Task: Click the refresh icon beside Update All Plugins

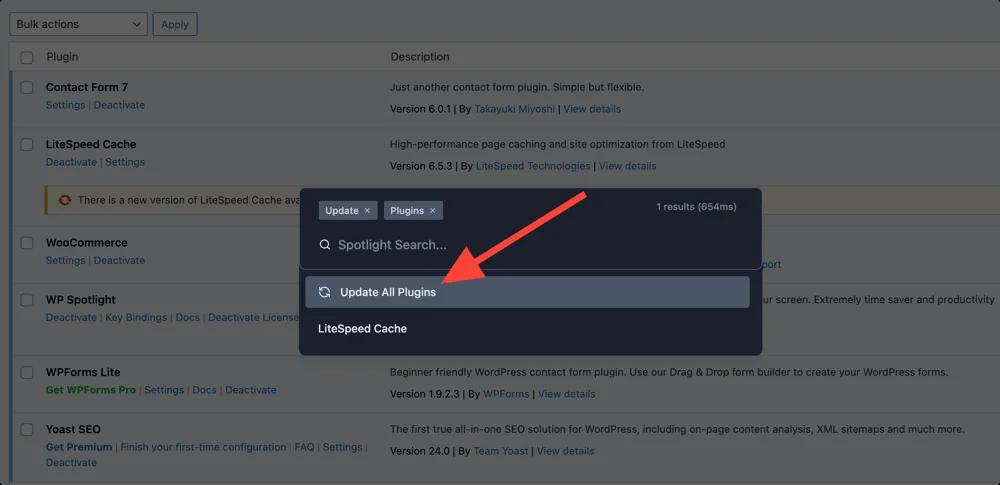Action: click(325, 292)
